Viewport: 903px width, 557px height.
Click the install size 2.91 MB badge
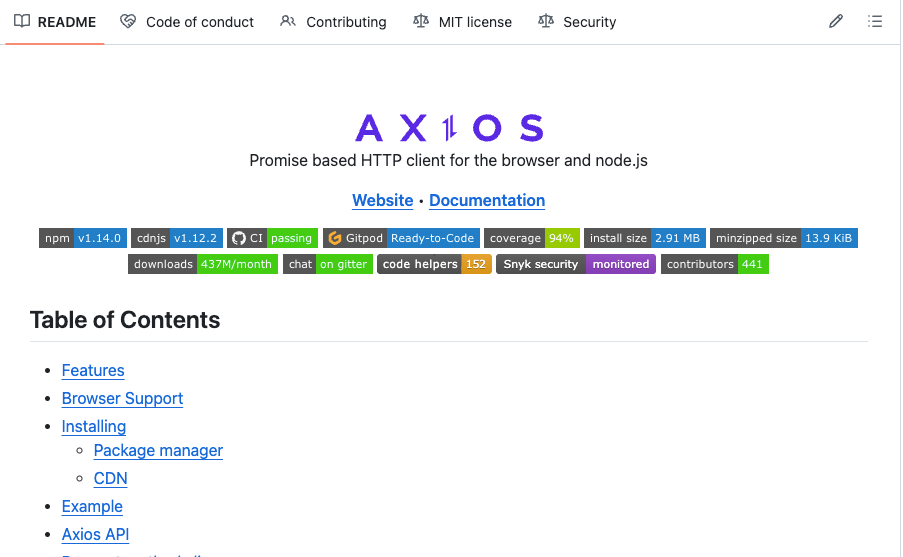[644, 238]
